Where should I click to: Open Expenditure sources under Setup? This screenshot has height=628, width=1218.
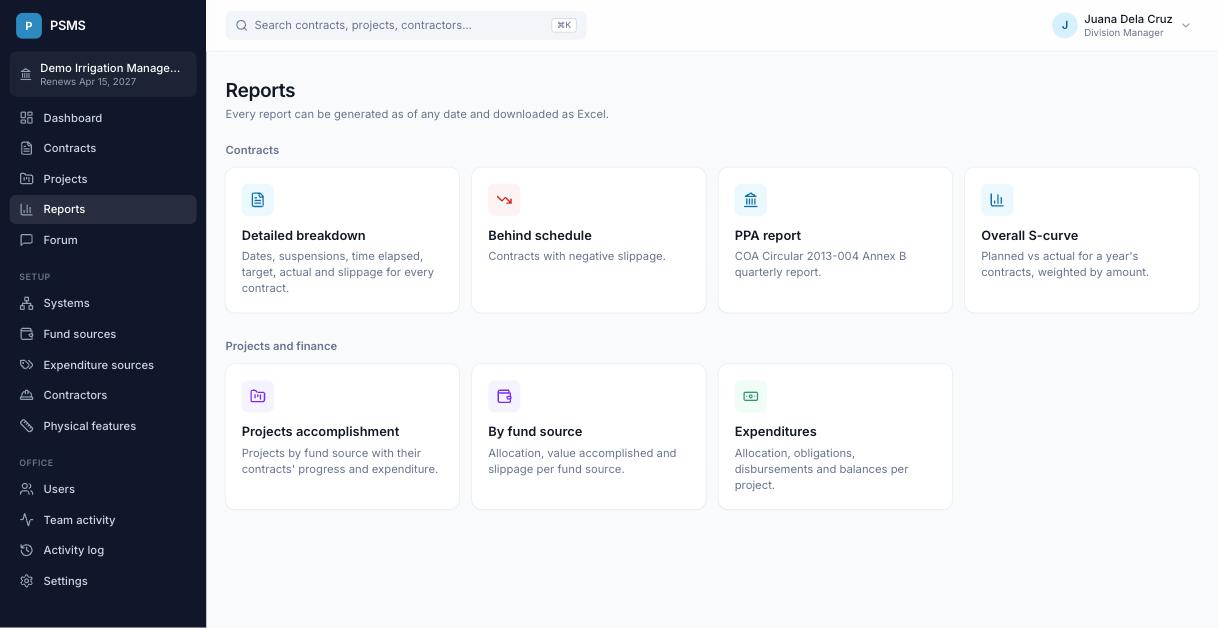[103, 365]
